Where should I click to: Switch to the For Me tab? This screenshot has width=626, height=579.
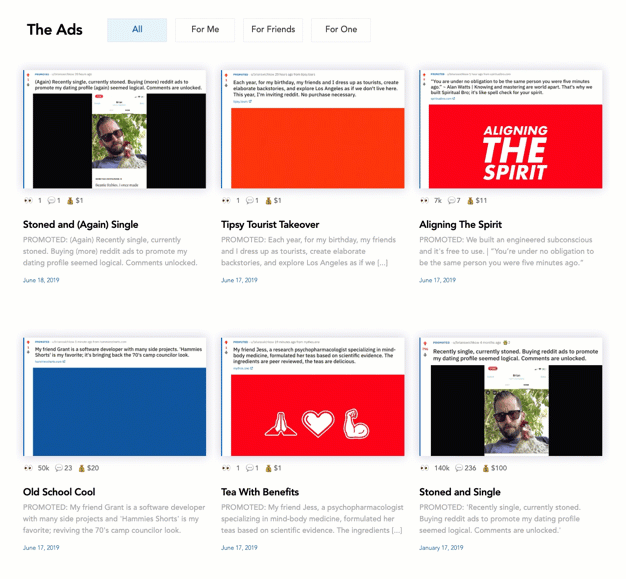(x=205, y=30)
